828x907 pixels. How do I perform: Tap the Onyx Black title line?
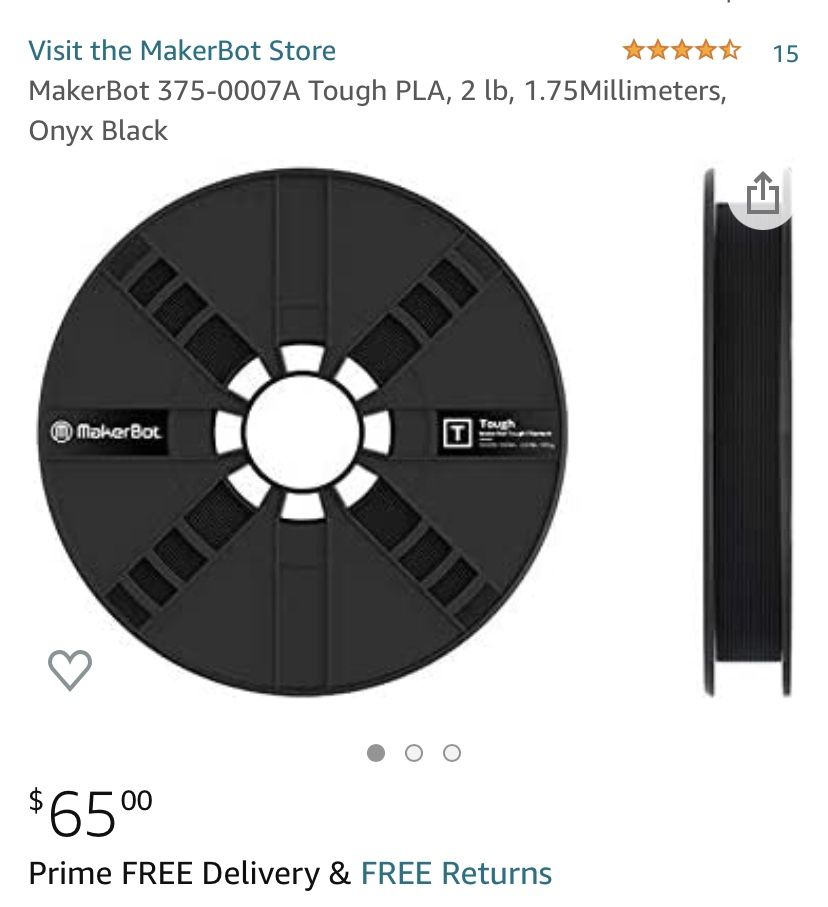[98, 131]
